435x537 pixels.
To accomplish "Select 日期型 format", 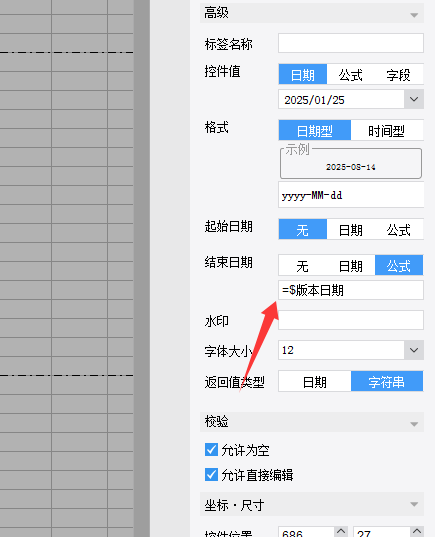I will coord(315,130).
